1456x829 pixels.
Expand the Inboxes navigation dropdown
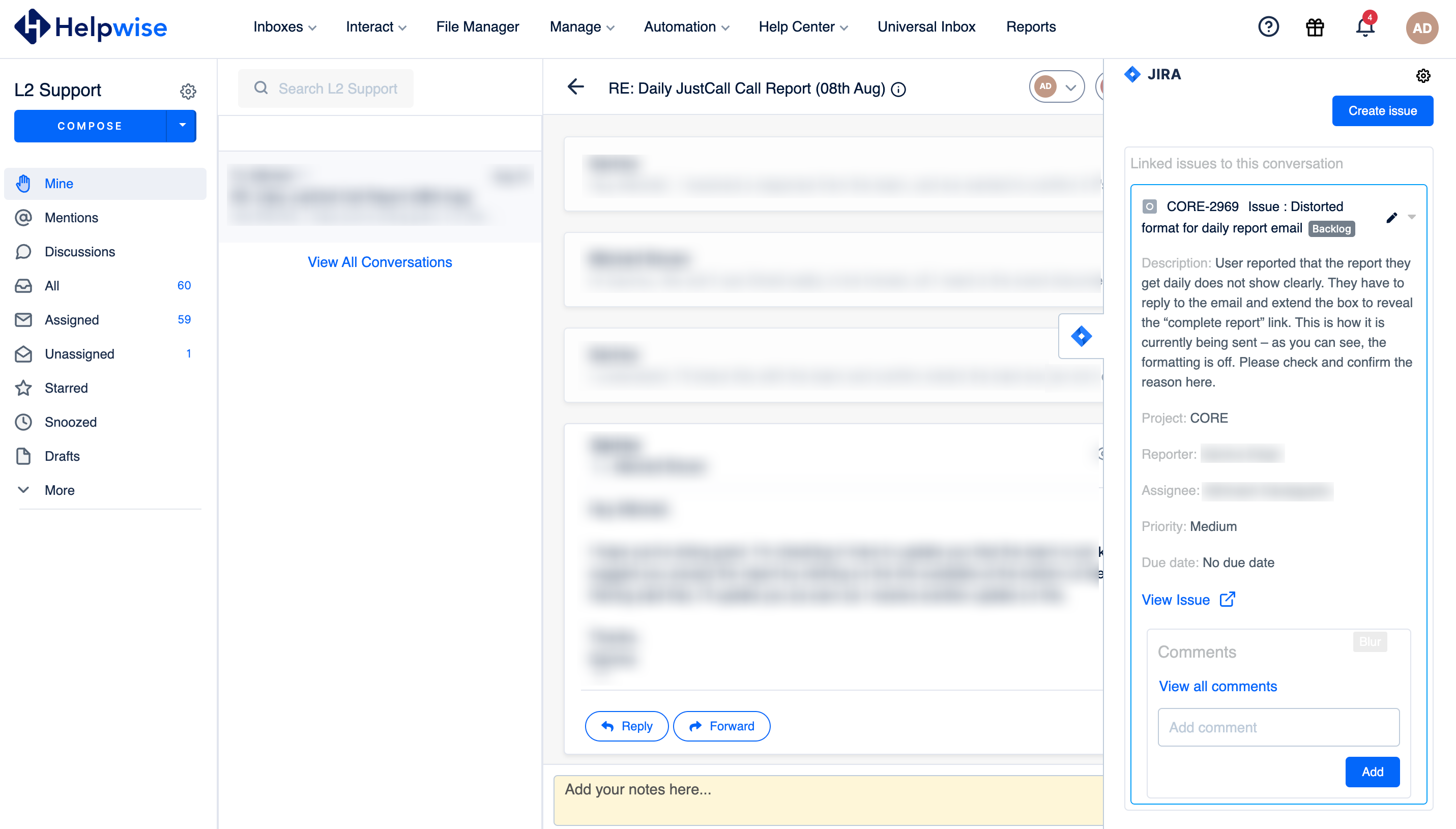click(x=285, y=27)
